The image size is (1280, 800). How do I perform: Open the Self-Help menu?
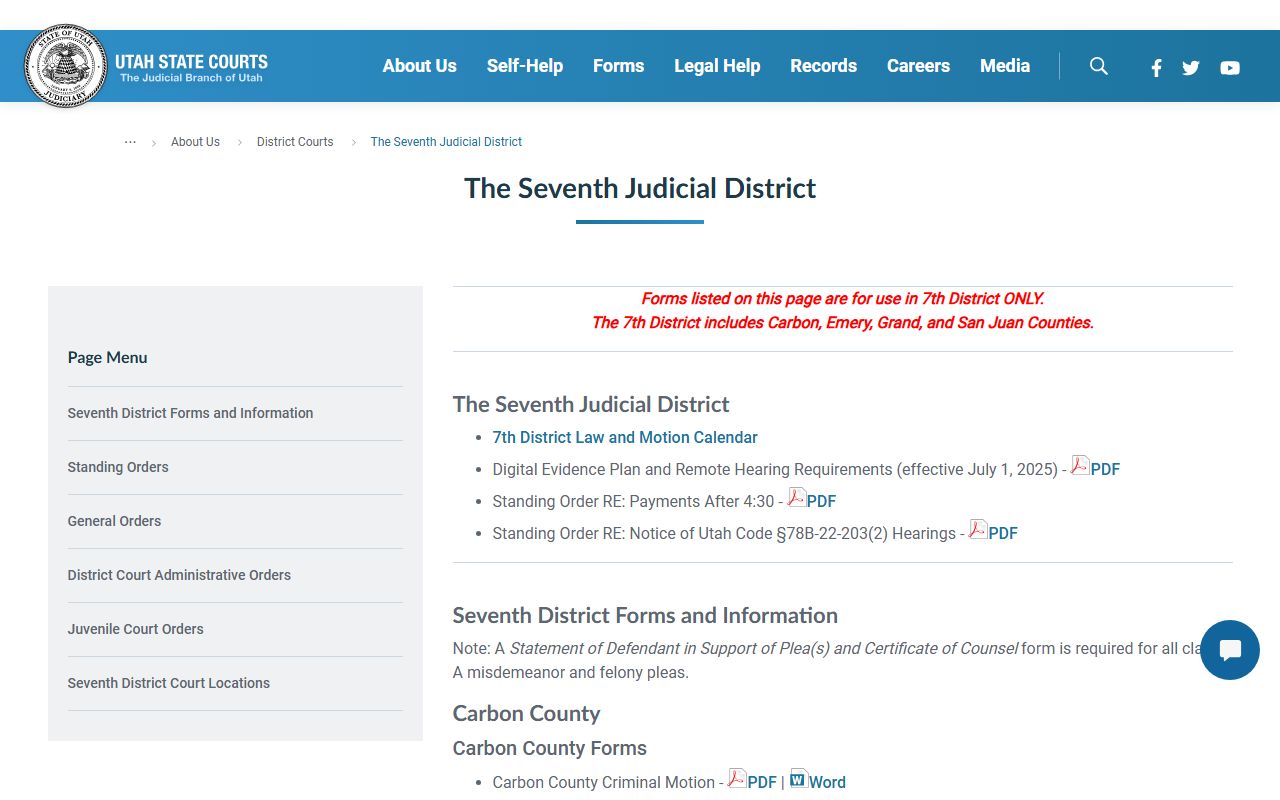(525, 66)
